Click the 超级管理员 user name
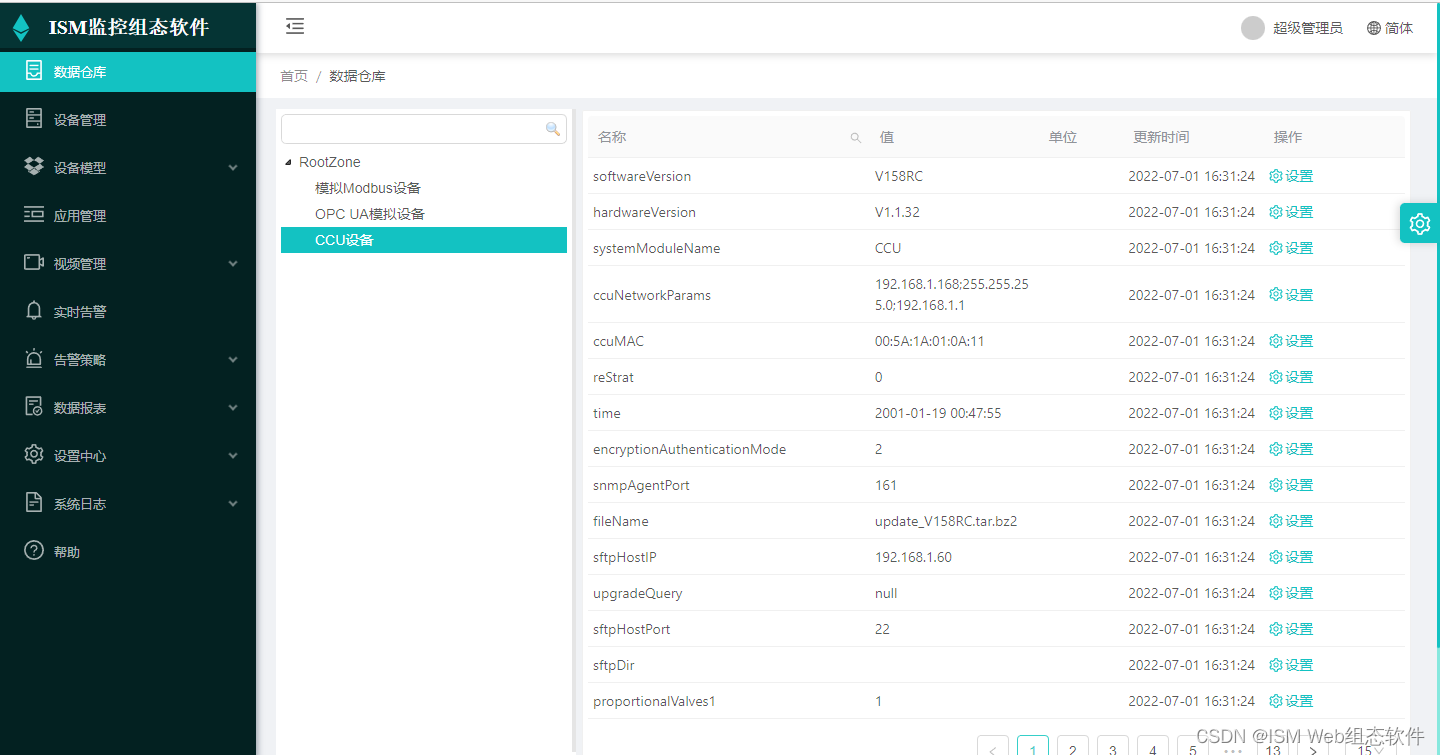This screenshot has height=755, width=1440. click(x=1308, y=28)
